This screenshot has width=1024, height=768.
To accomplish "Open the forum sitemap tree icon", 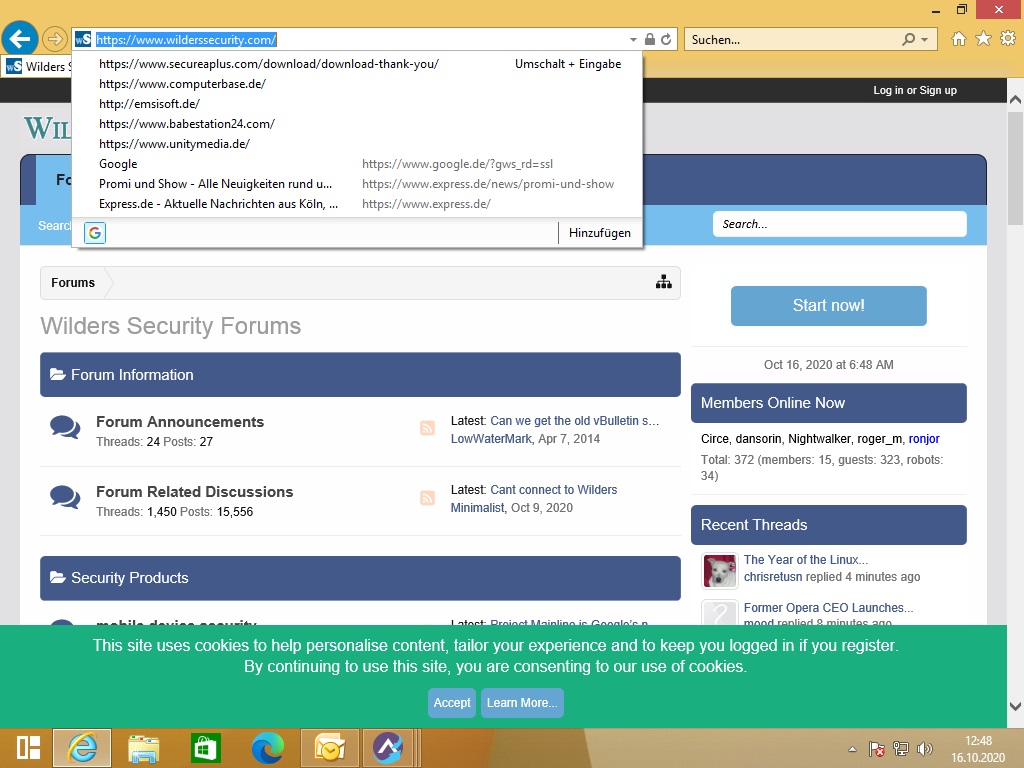I will (x=664, y=282).
